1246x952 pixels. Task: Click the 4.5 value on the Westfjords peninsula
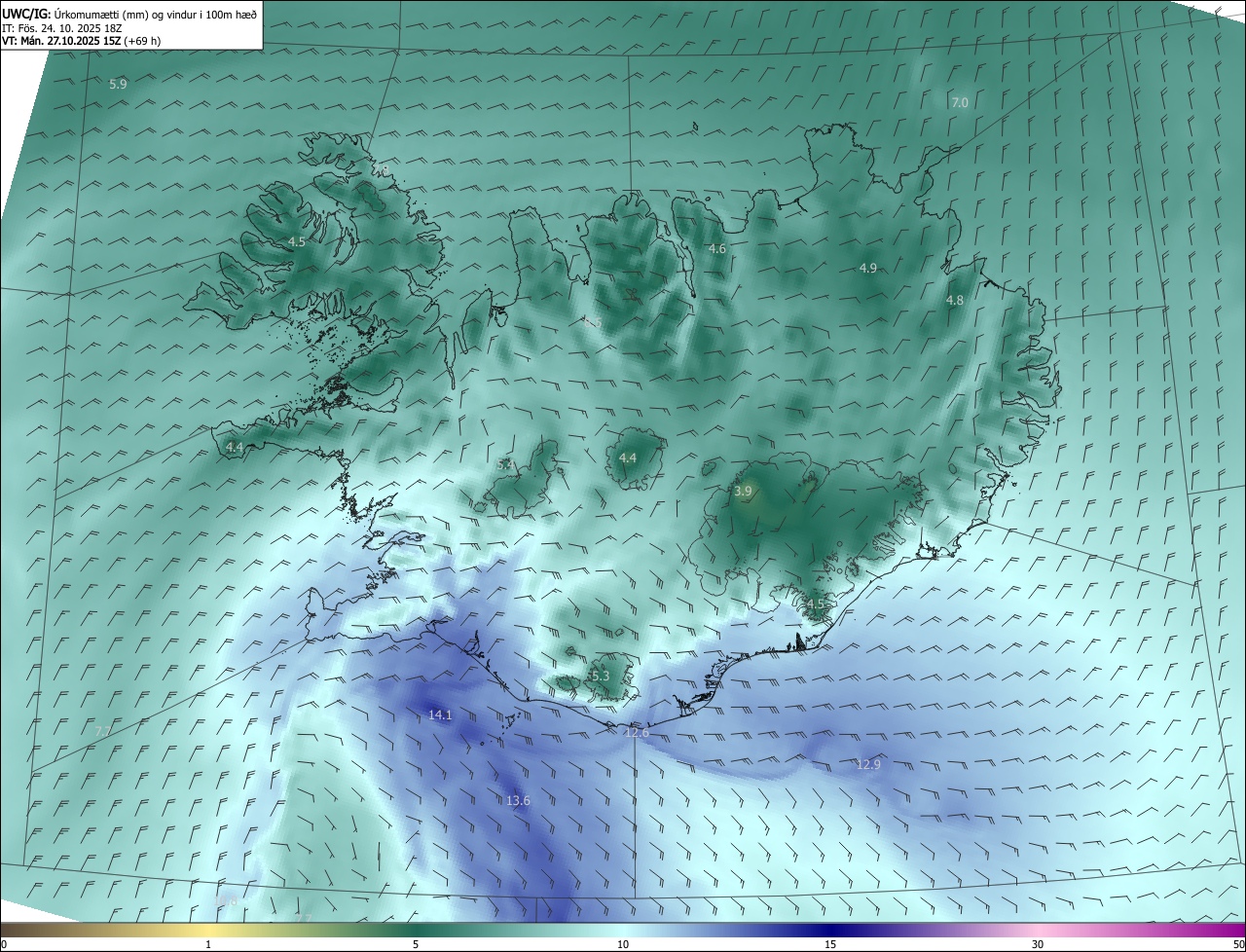coord(297,241)
